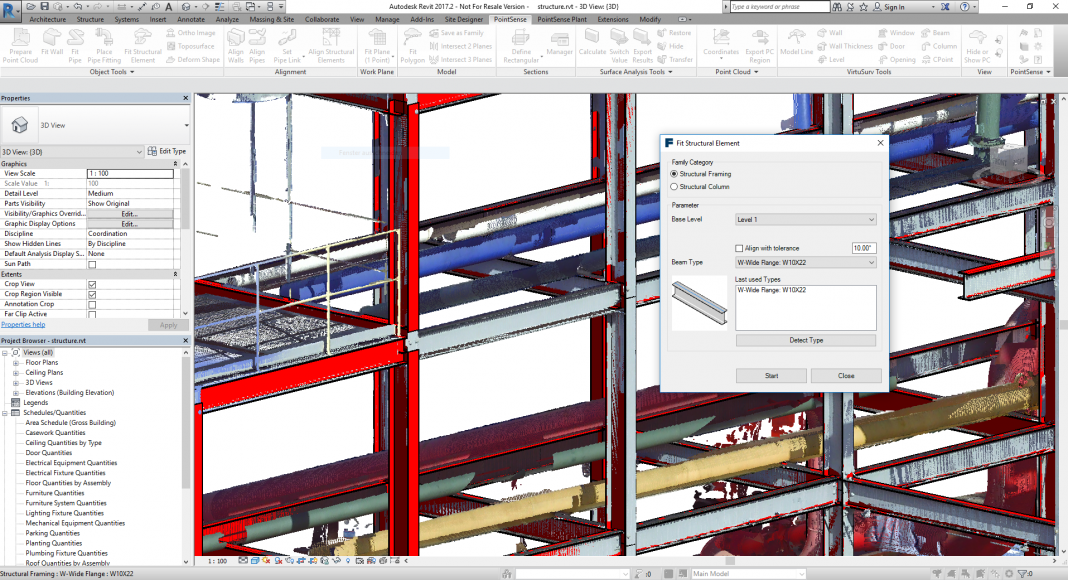Select the Structural Column radio button
Image resolution: width=1068 pixels, height=580 pixels.
coord(674,187)
